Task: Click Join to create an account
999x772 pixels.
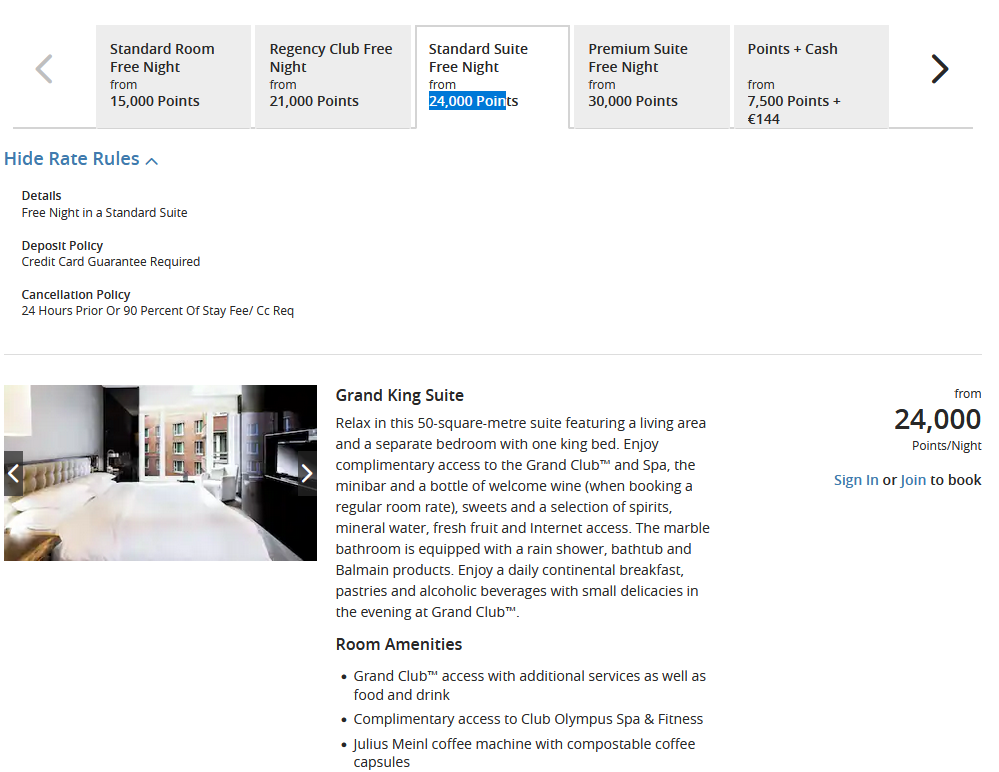Action: click(x=912, y=479)
